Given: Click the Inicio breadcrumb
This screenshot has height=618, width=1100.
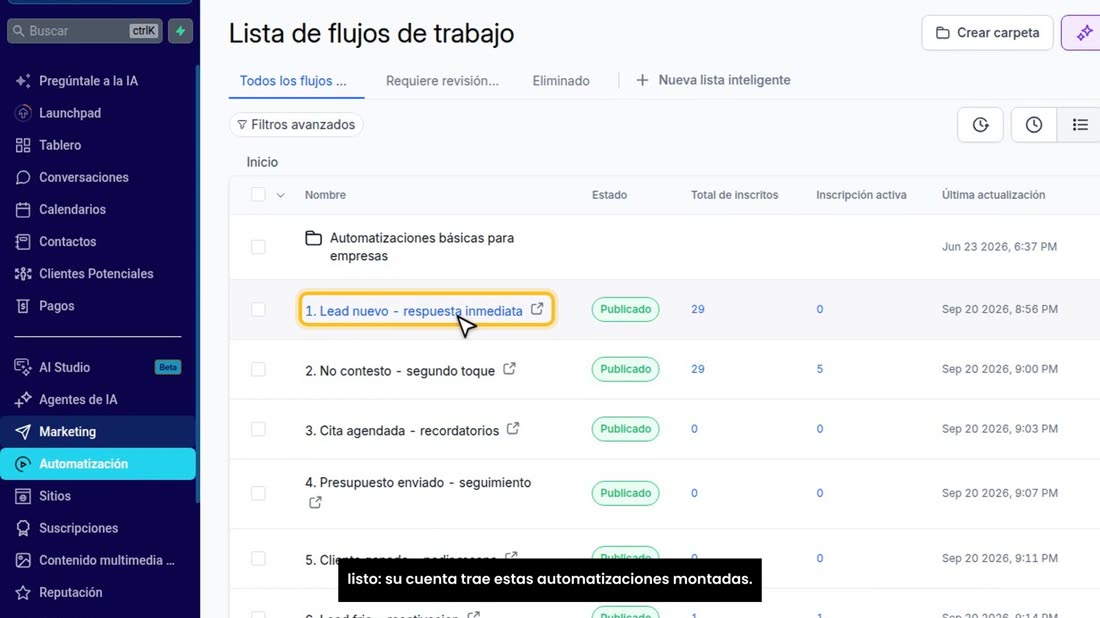Looking at the screenshot, I should coord(262,162).
